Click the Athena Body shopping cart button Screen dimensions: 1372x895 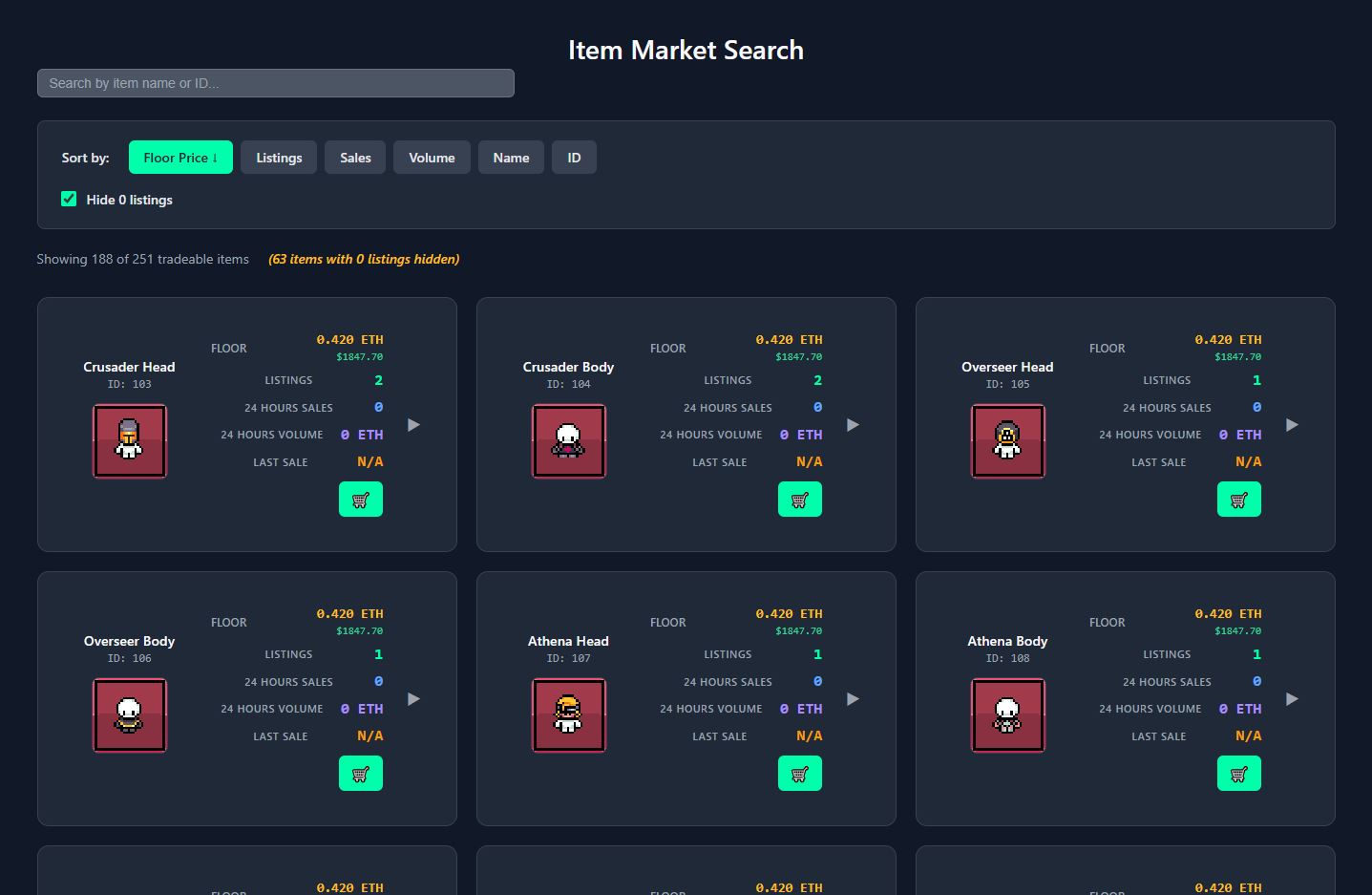tap(1238, 774)
